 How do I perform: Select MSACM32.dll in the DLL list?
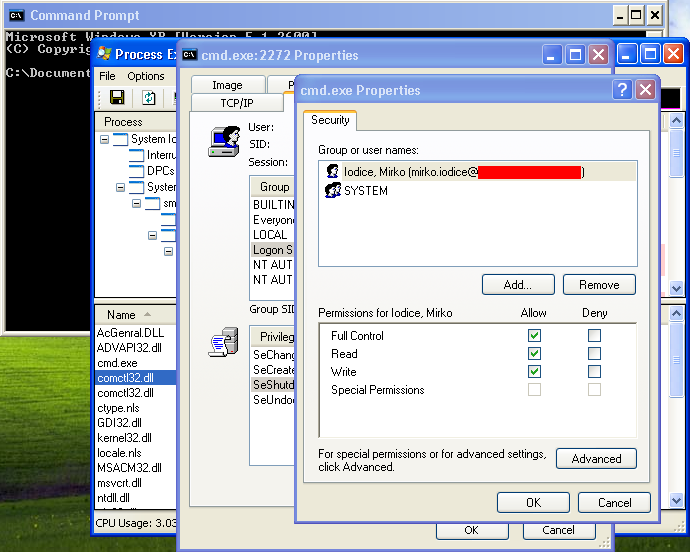pyautogui.click(x=129, y=468)
